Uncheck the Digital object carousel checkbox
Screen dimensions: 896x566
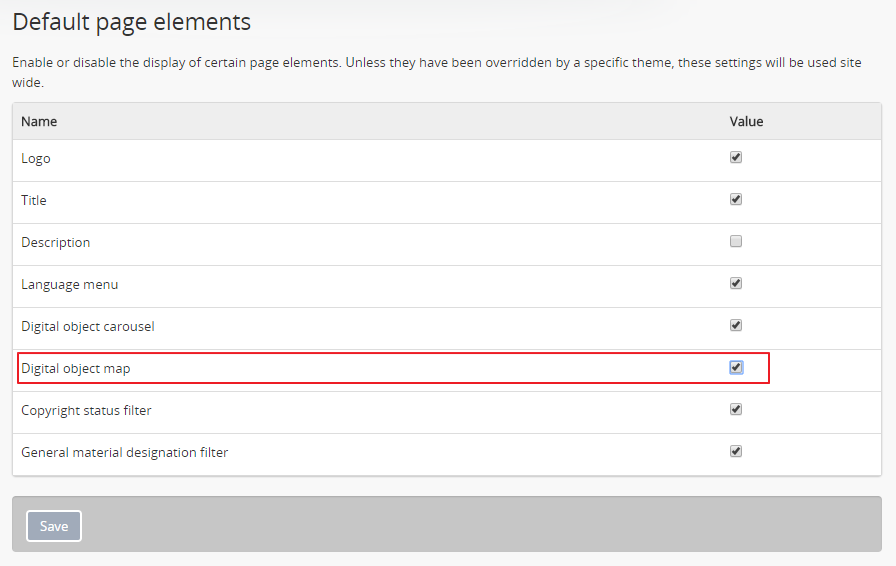(x=736, y=325)
